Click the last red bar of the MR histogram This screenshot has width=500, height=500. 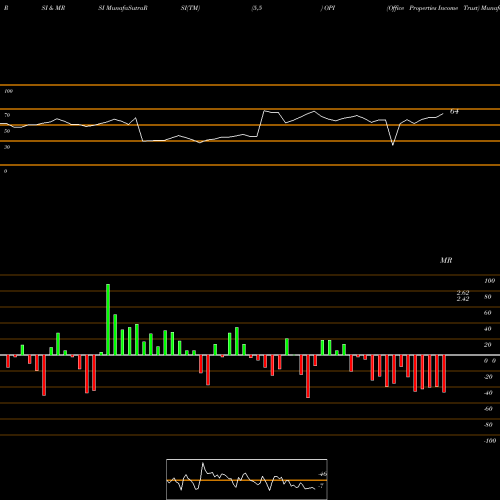(x=444, y=374)
